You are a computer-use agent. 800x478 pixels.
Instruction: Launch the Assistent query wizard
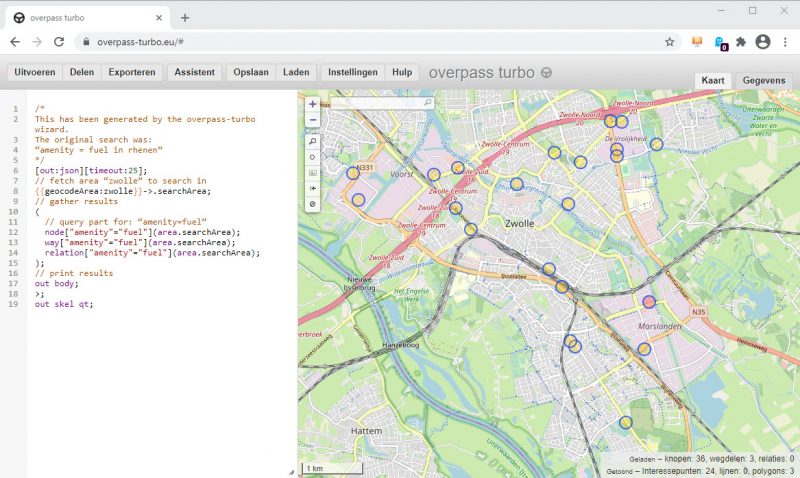tap(194, 72)
